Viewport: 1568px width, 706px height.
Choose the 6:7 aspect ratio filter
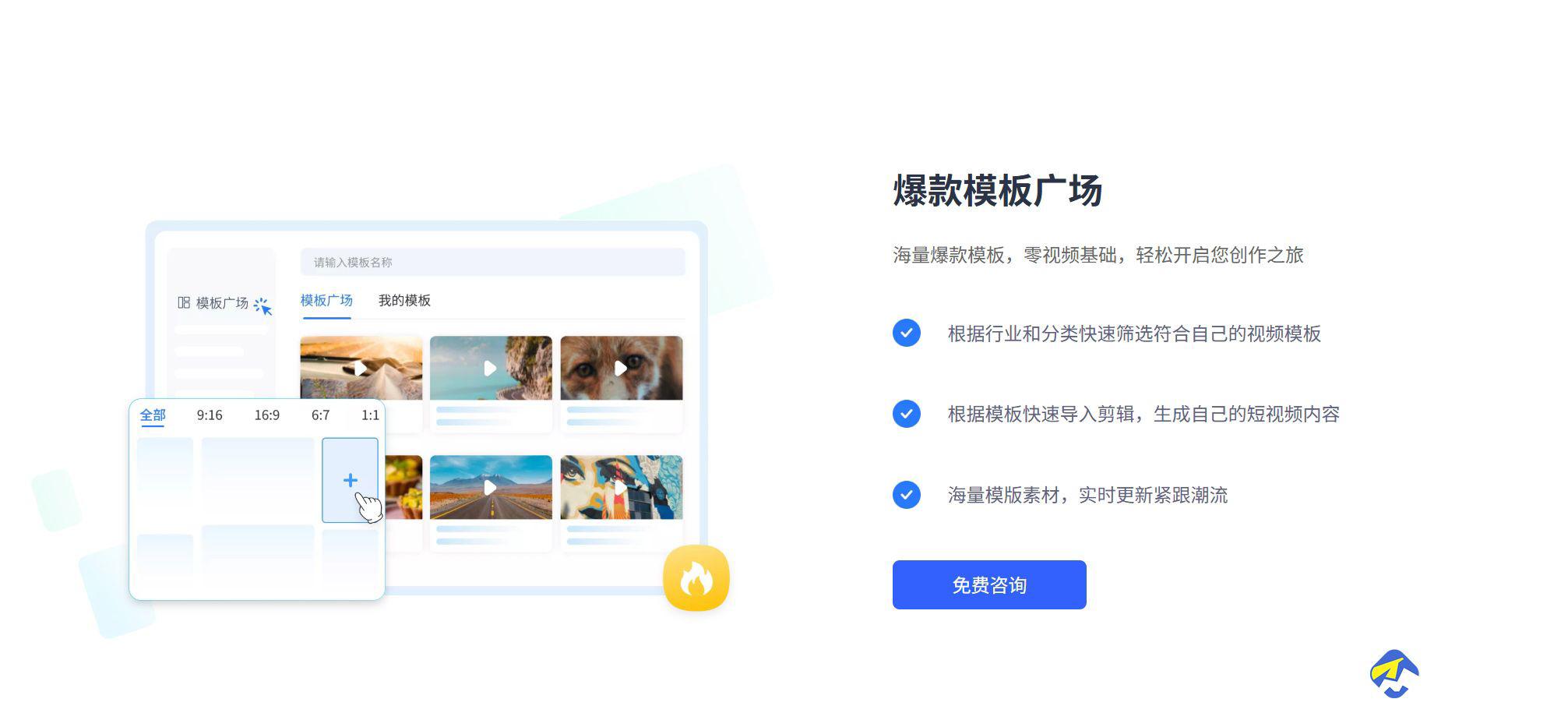[320, 415]
